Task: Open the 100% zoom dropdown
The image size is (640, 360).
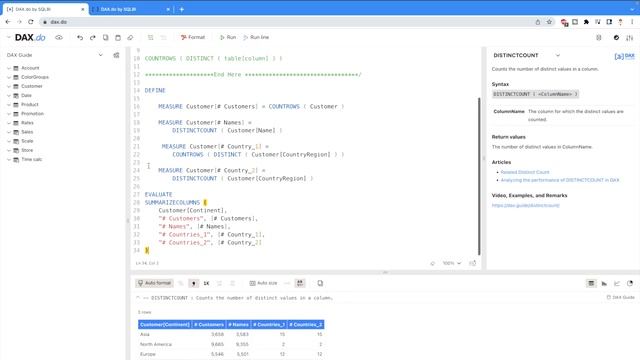Action: [452, 263]
